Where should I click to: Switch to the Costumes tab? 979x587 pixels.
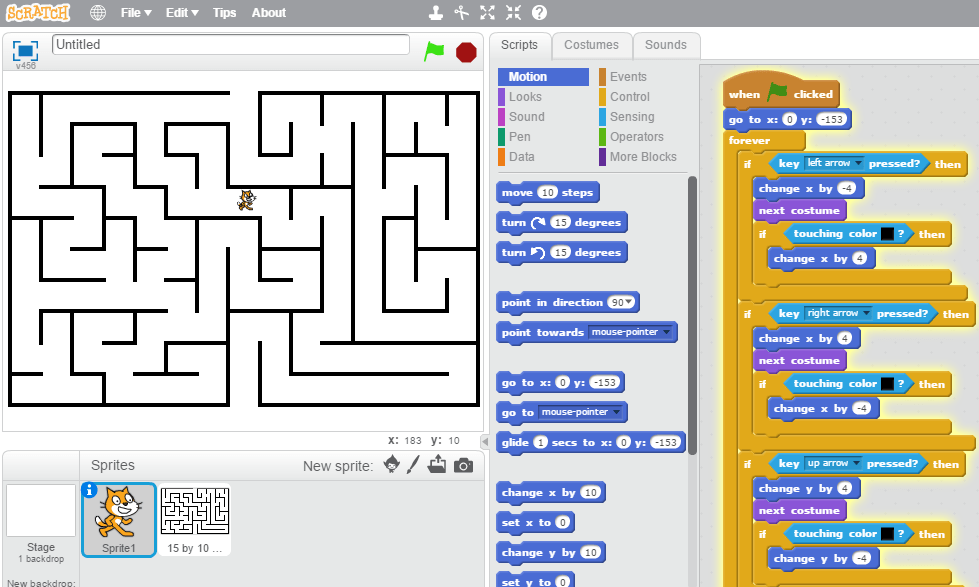tap(591, 45)
